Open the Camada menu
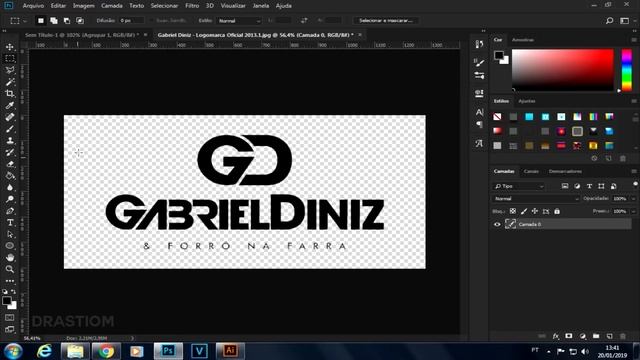 pos(112,6)
